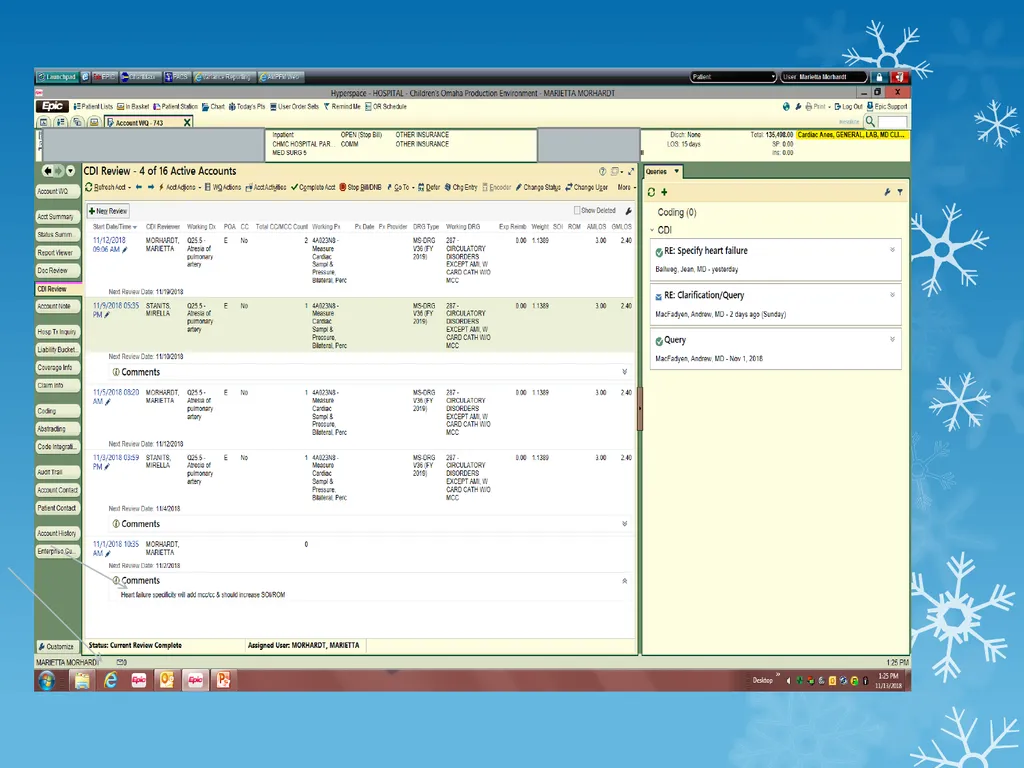Click the Stop Bill/DNB toolbar button
The width and height of the screenshot is (1024, 768).
pos(360,187)
